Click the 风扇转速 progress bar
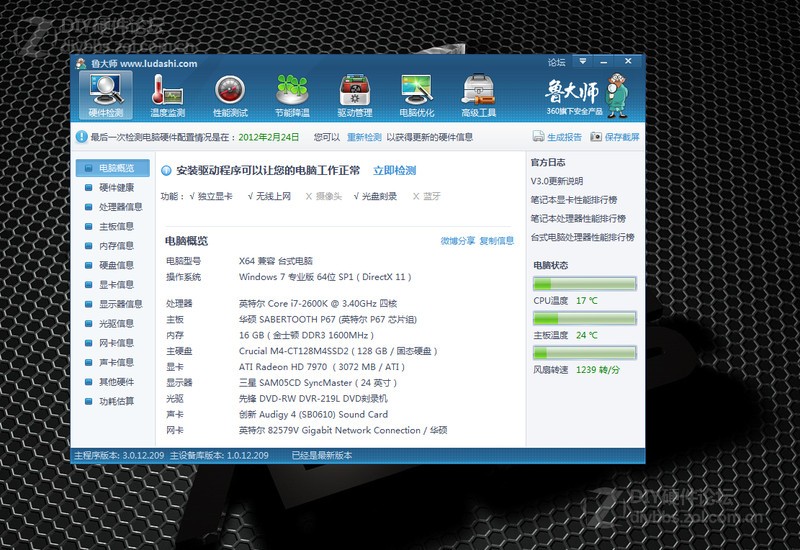The height and width of the screenshot is (550, 800). 585,353
